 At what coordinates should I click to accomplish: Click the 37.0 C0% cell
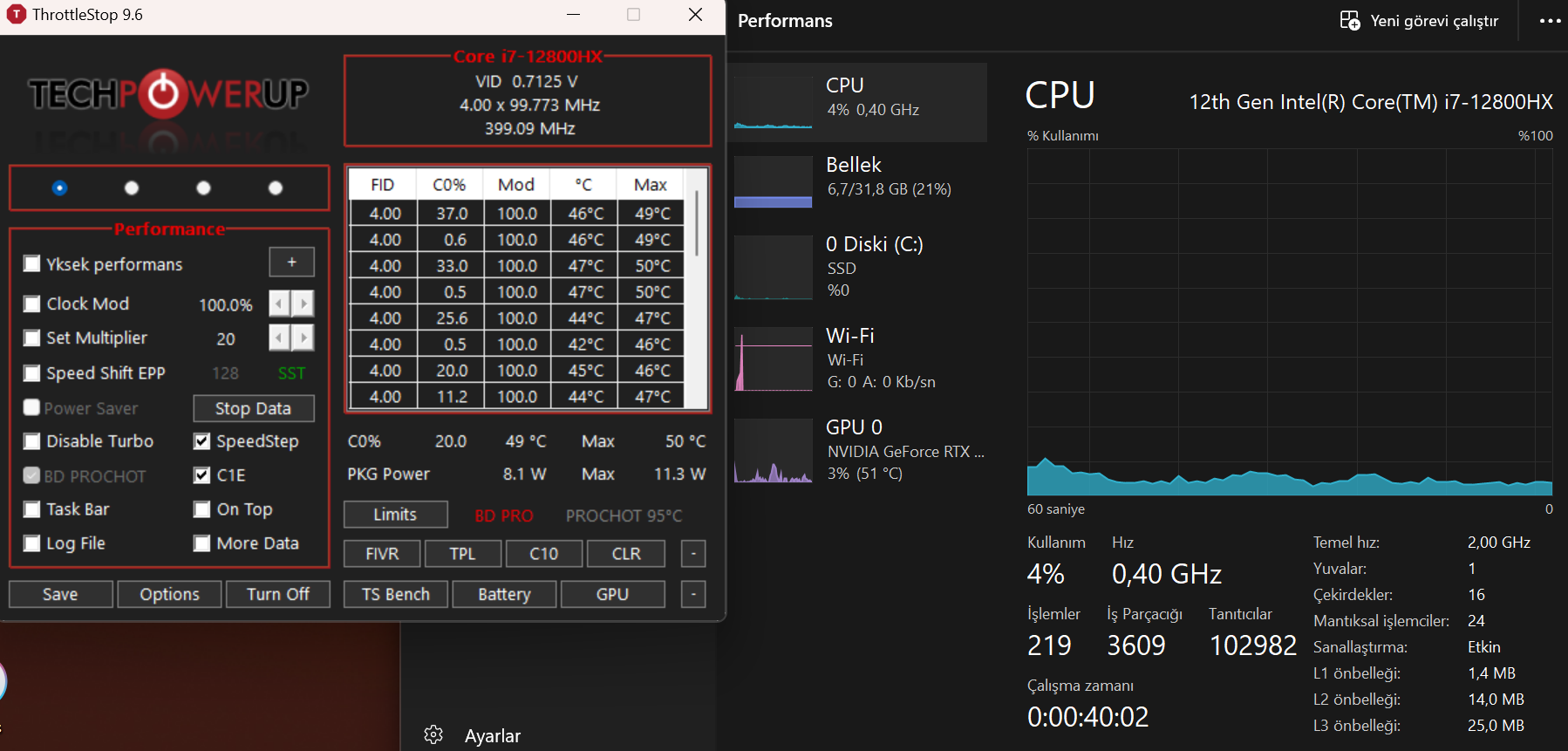(x=452, y=213)
